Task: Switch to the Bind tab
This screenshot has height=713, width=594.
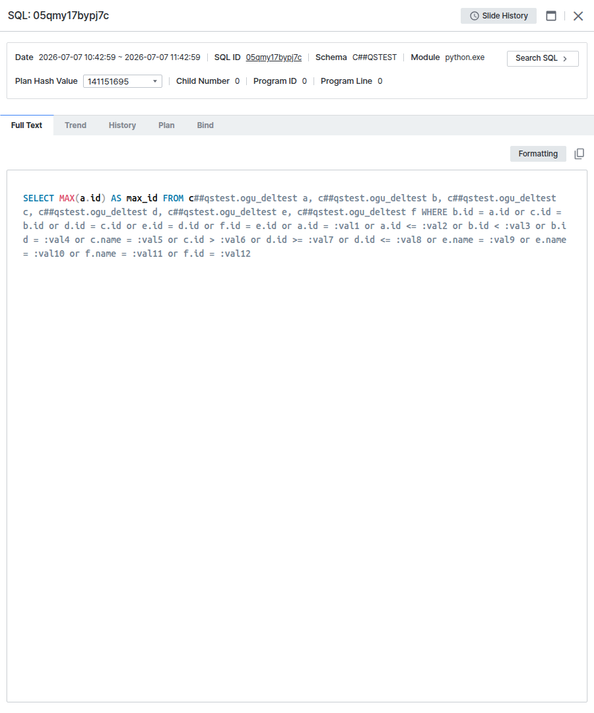Action: click(x=205, y=125)
